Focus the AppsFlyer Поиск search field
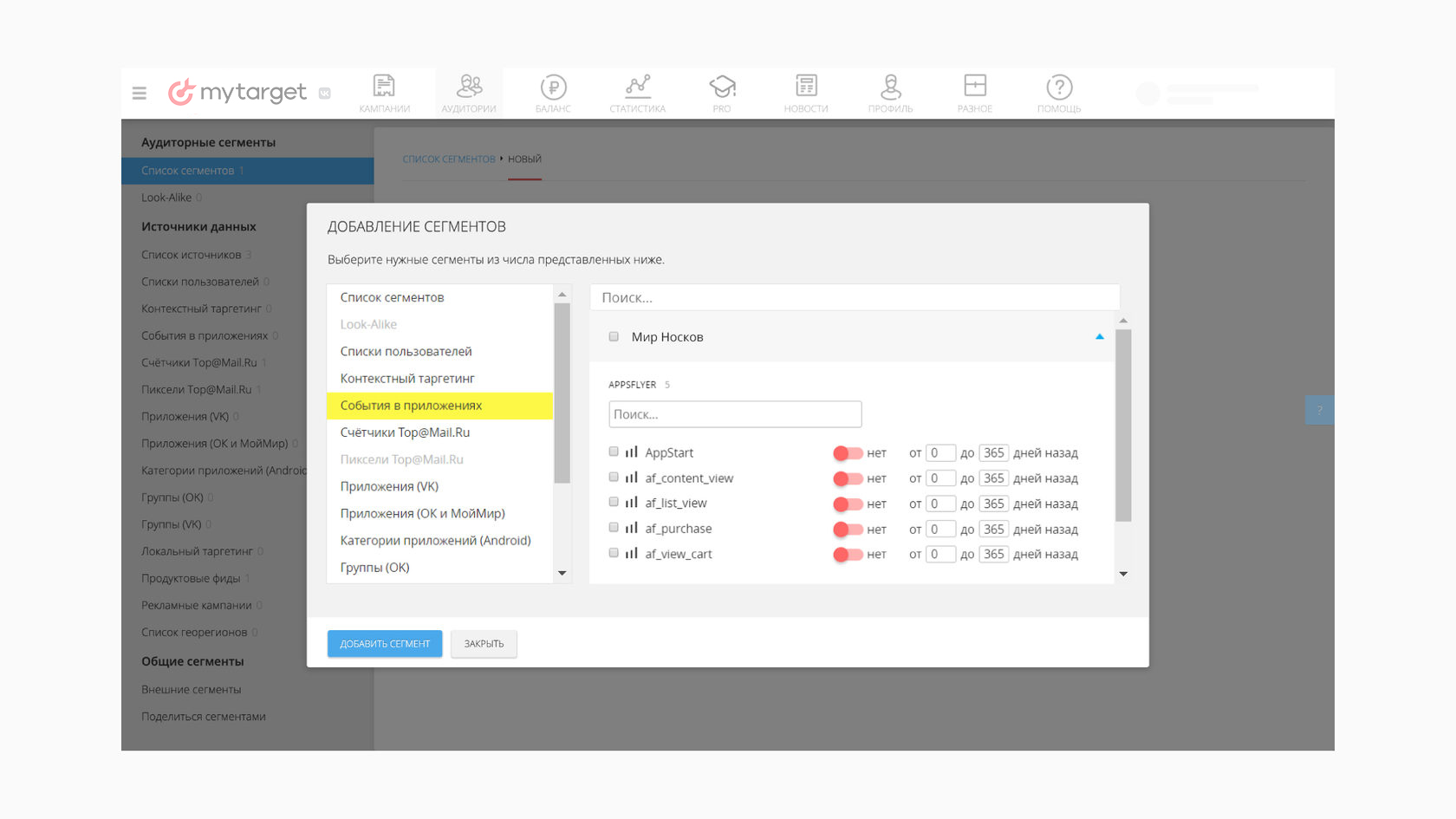1456x819 pixels. (735, 414)
